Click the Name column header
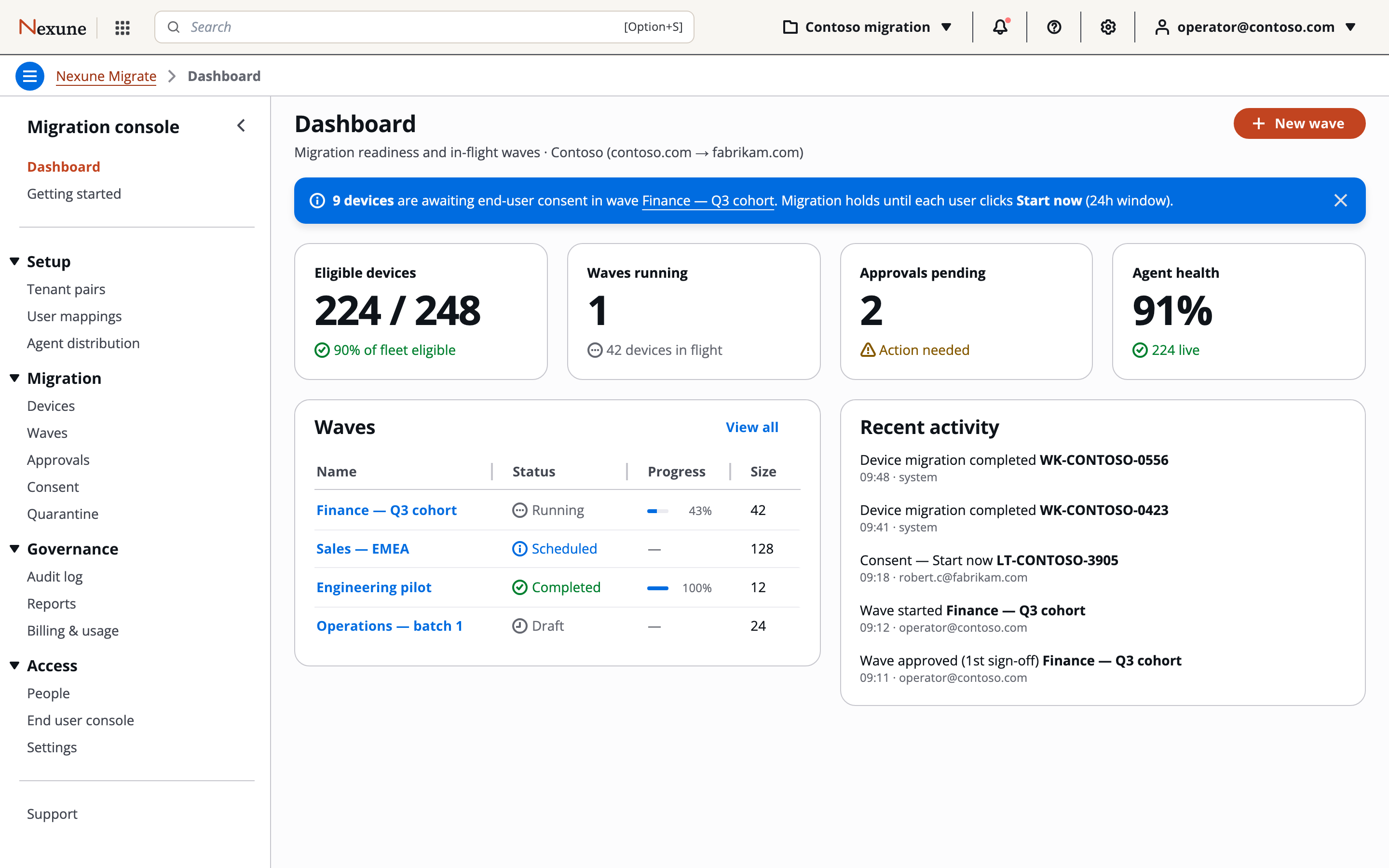This screenshot has height=868, width=1389. [x=336, y=471]
